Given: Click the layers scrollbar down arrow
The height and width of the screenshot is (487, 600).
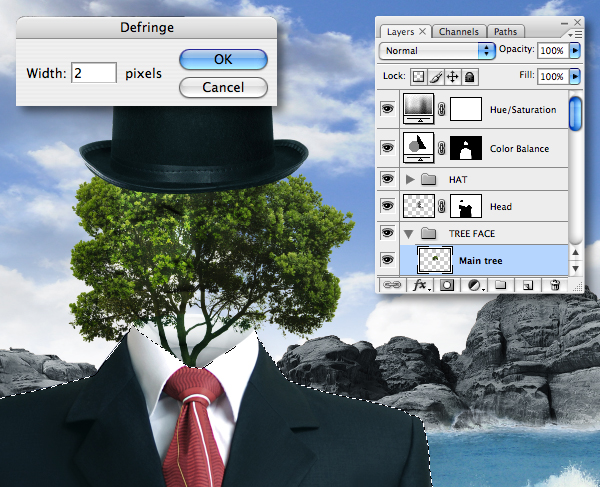Looking at the screenshot, I should pos(575,268).
